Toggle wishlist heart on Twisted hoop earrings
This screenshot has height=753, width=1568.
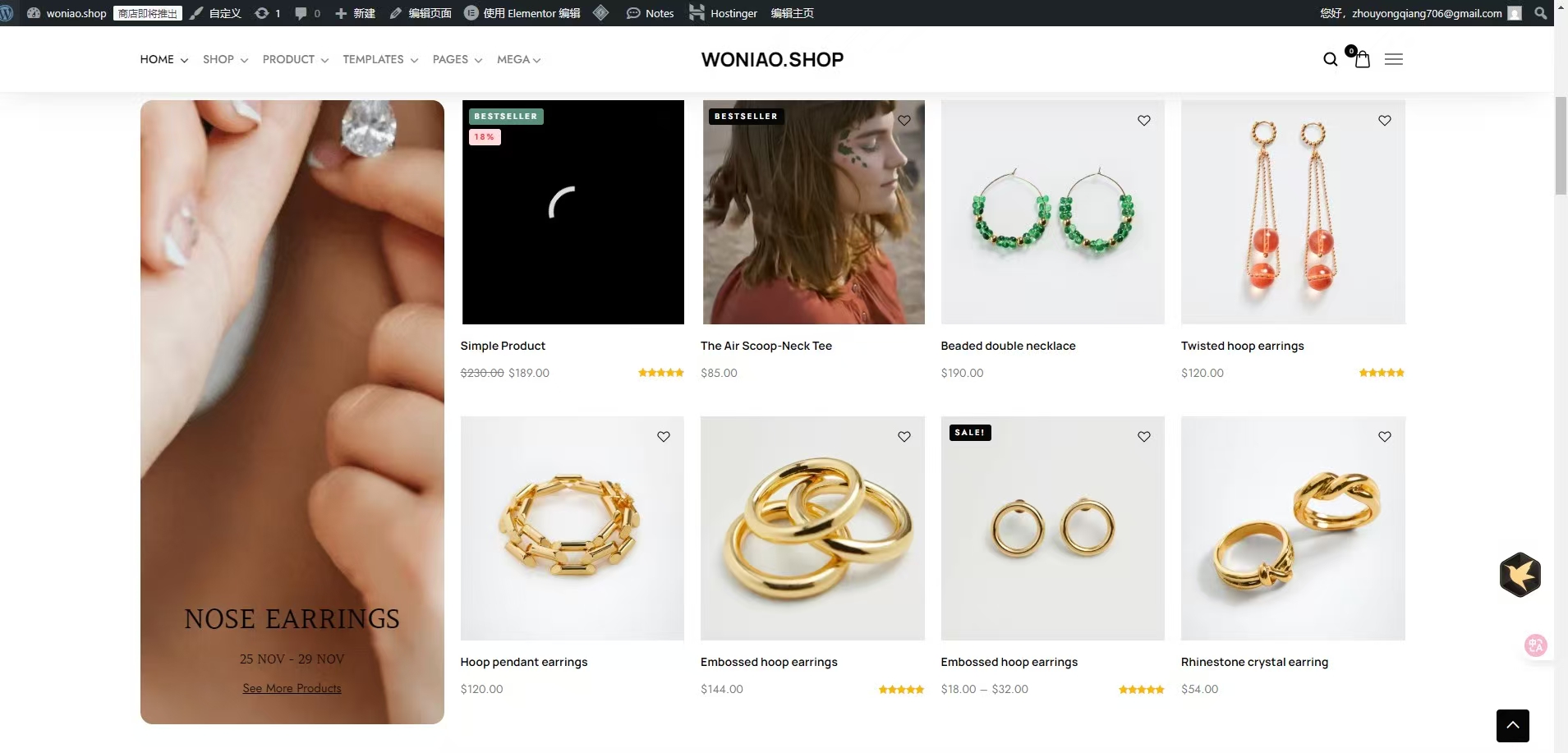pos(1385,121)
